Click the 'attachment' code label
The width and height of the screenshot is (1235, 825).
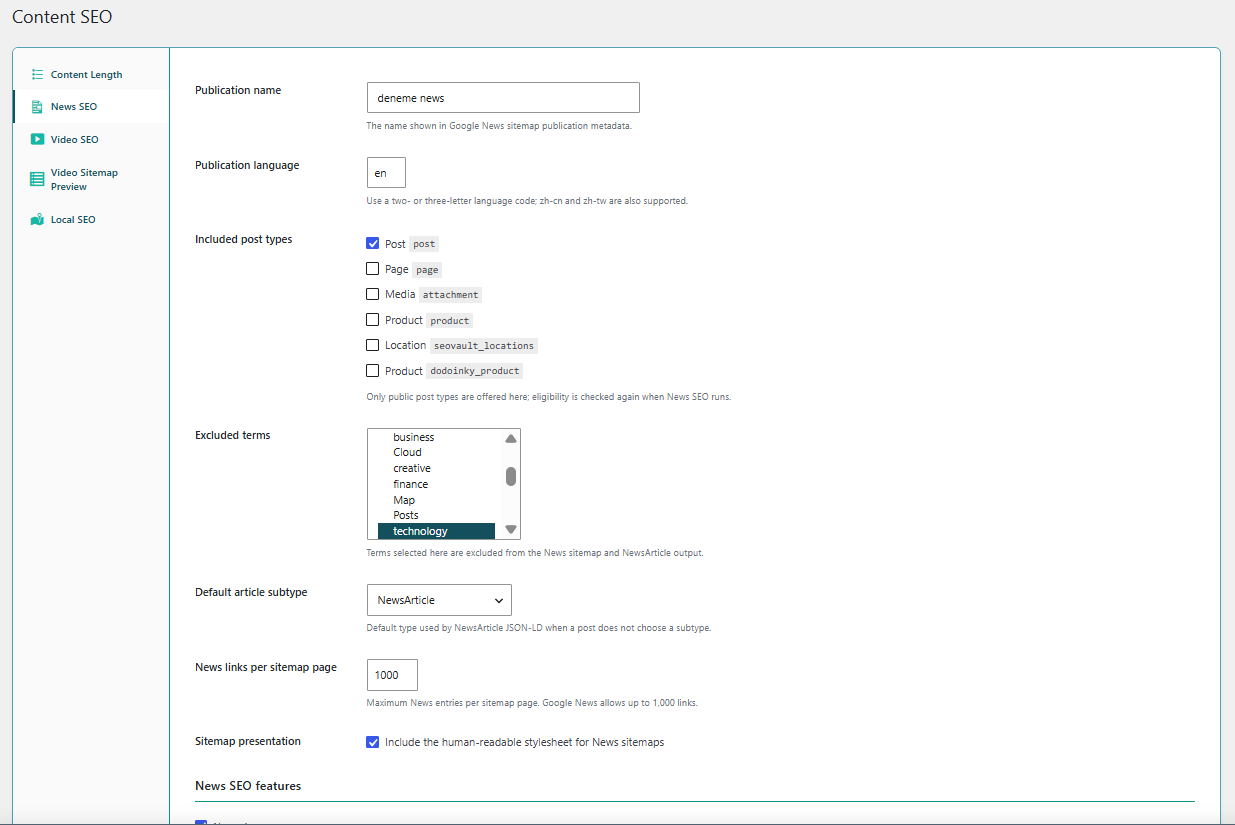click(x=450, y=295)
